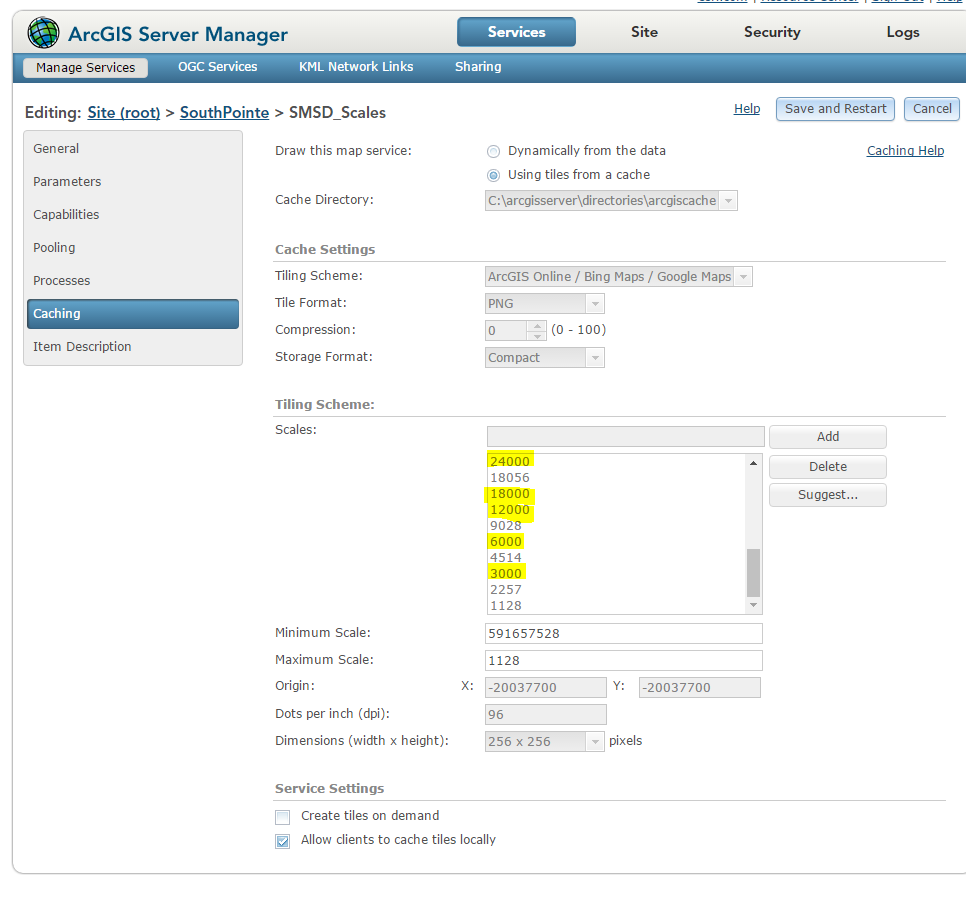Click the Add scale button
The image size is (966, 902).
click(x=827, y=437)
